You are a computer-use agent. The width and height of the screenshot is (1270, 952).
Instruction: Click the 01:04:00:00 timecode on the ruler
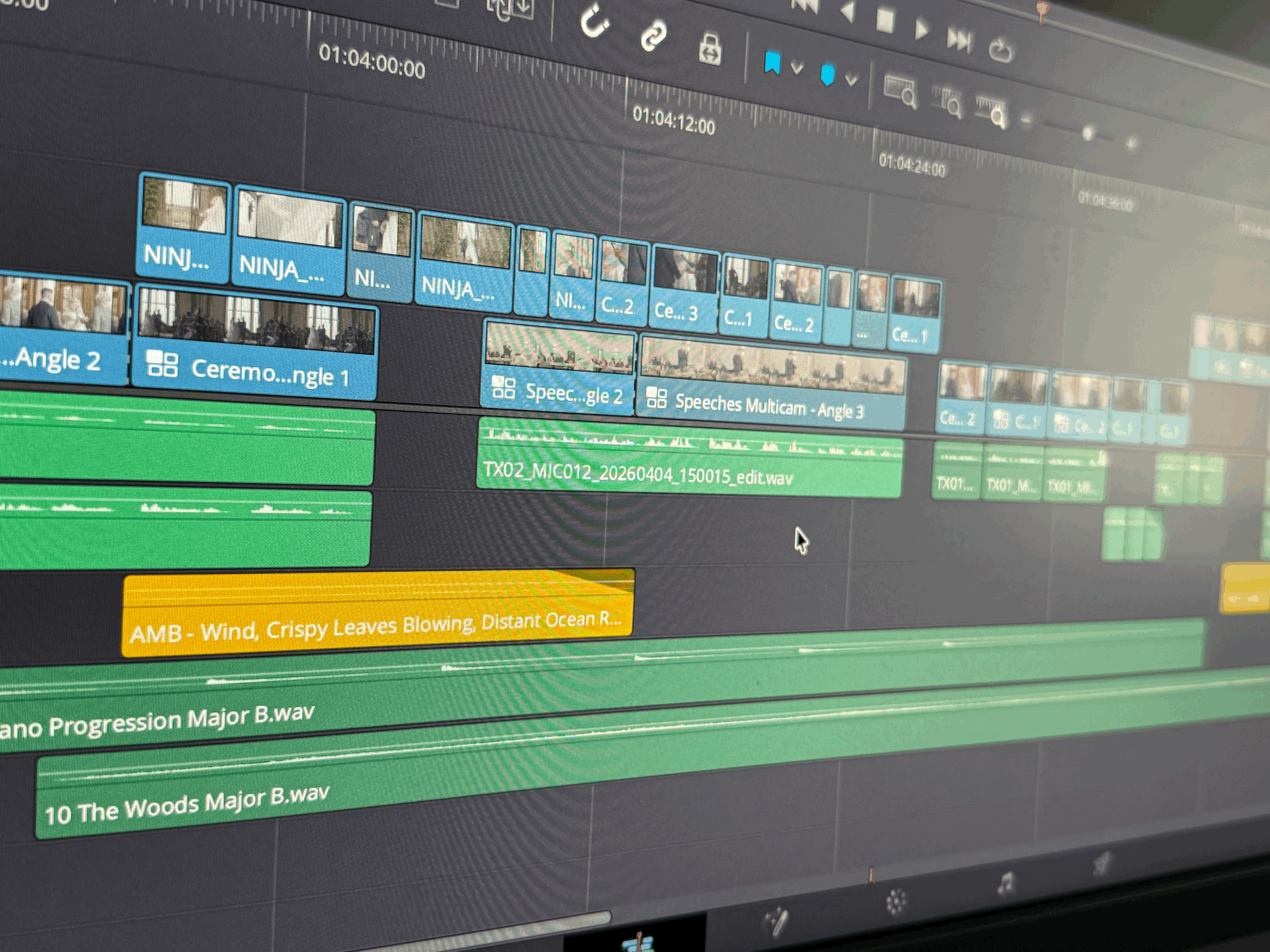pyautogui.click(x=372, y=62)
